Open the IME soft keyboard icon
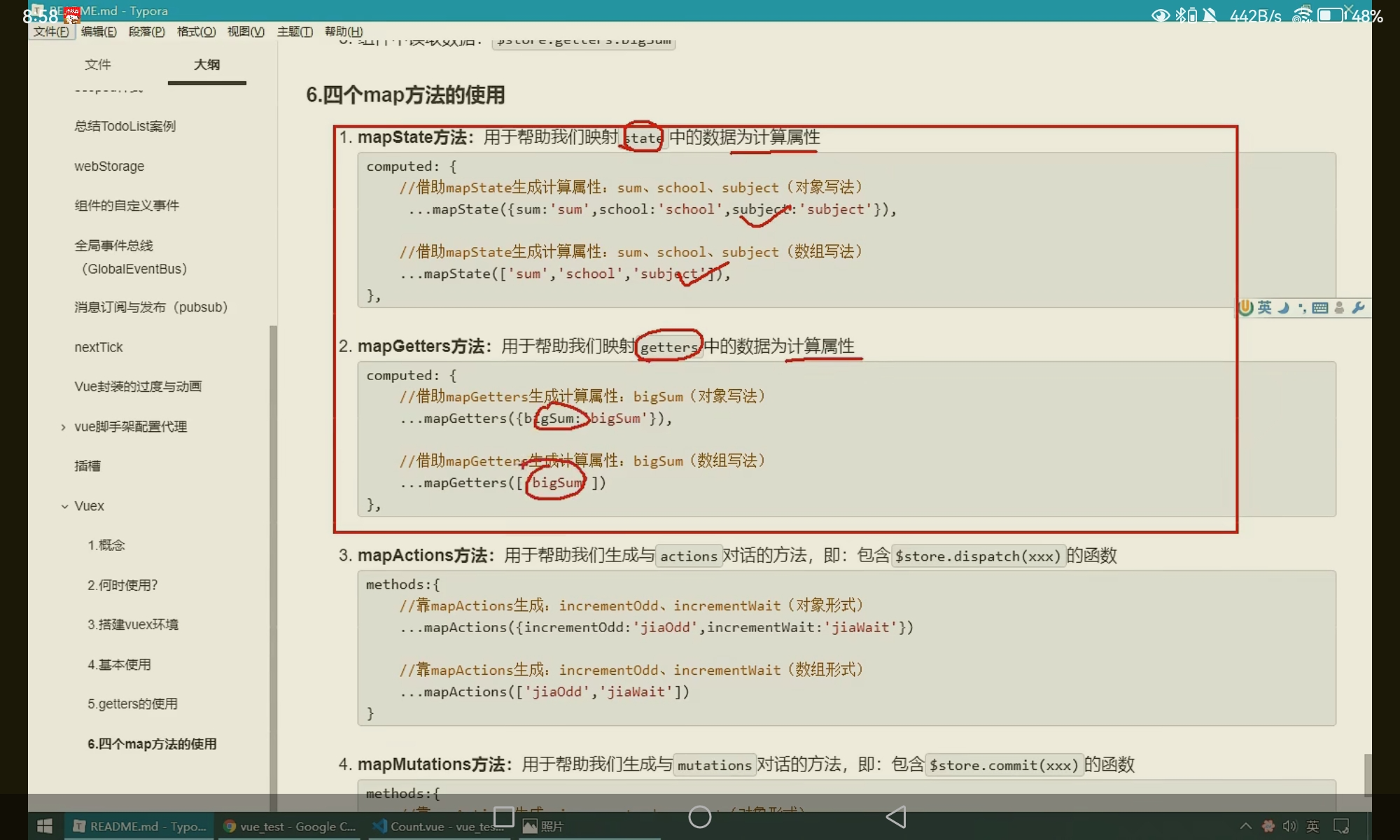The height and width of the screenshot is (840, 1400). point(1320,307)
